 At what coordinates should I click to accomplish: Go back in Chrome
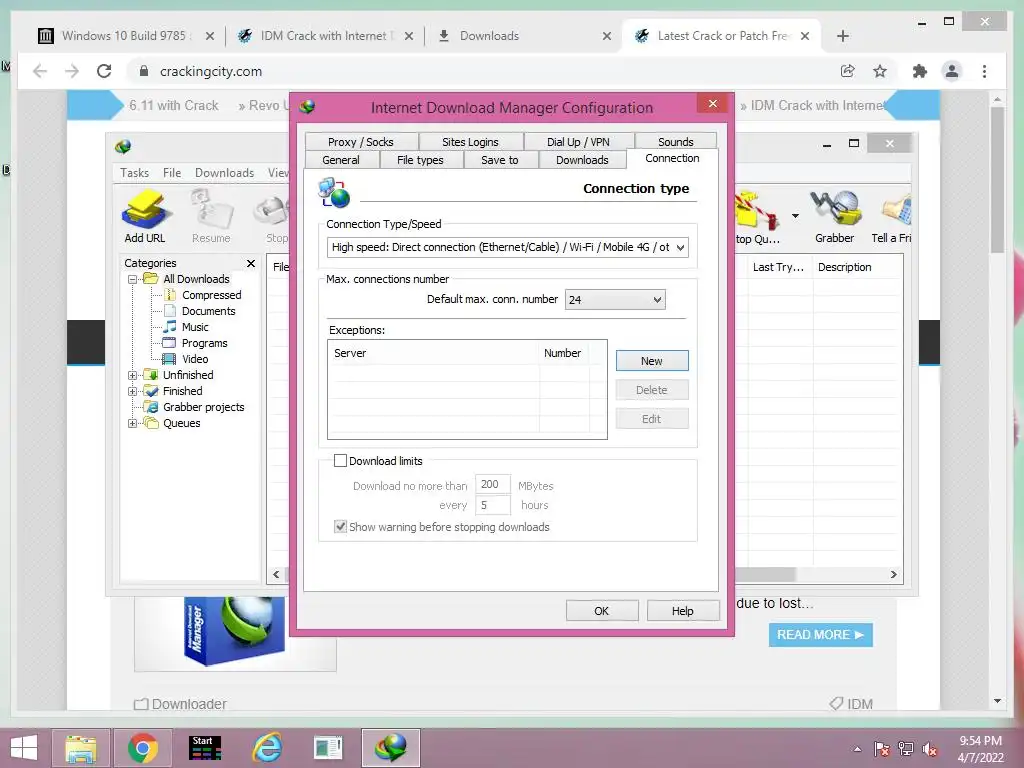(x=40, y=71)
